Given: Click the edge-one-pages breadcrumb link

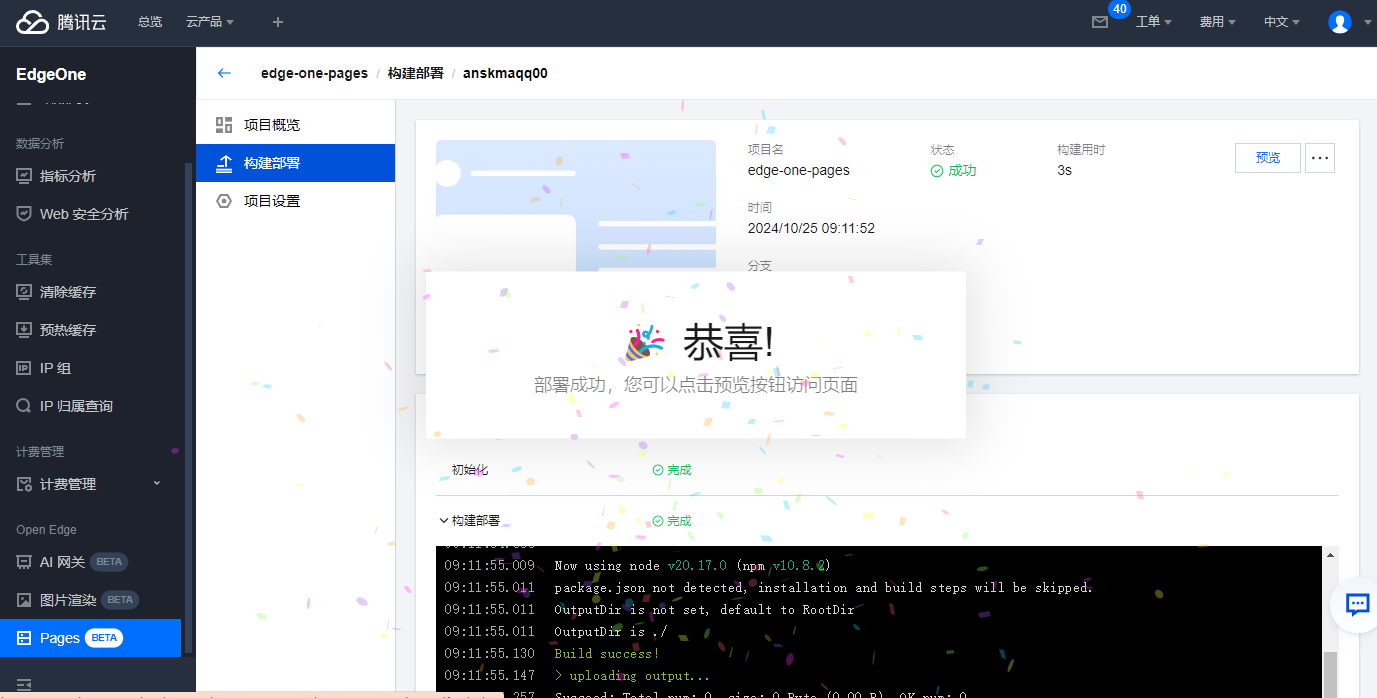Looking at the screenshot, I should click(x=314, y=73).
